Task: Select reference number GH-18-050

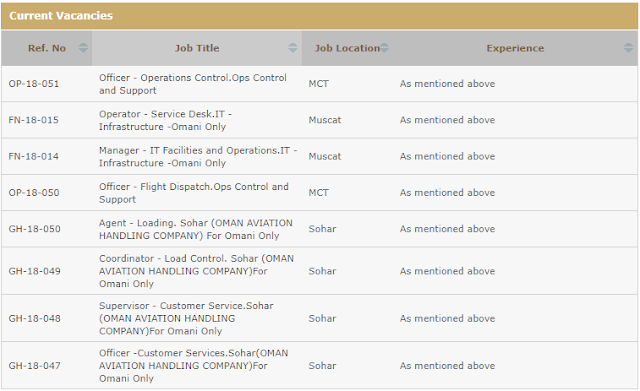Action: [34, 229]
